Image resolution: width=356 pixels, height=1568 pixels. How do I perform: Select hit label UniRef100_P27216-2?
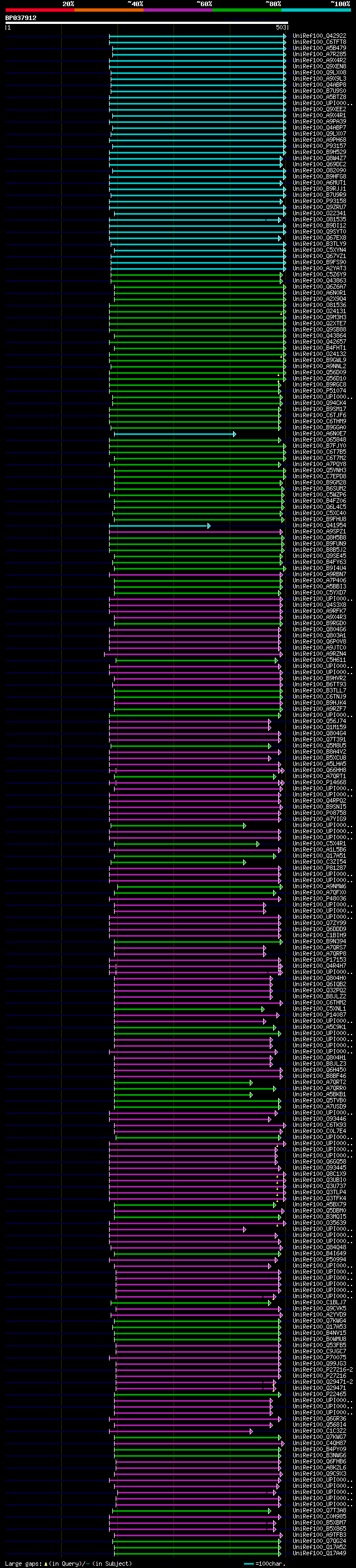[x=323, y=1370]
